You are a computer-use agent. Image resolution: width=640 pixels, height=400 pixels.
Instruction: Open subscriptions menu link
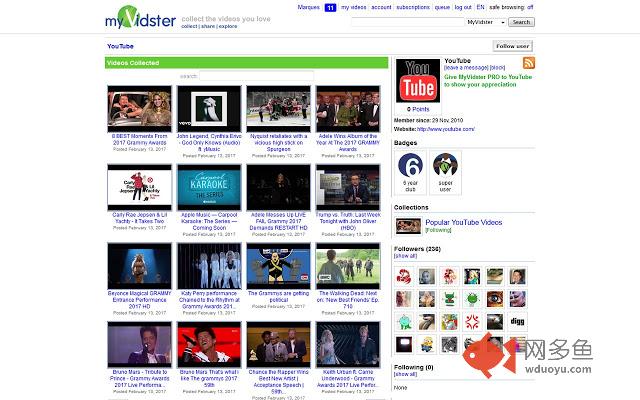click(413, 7)
